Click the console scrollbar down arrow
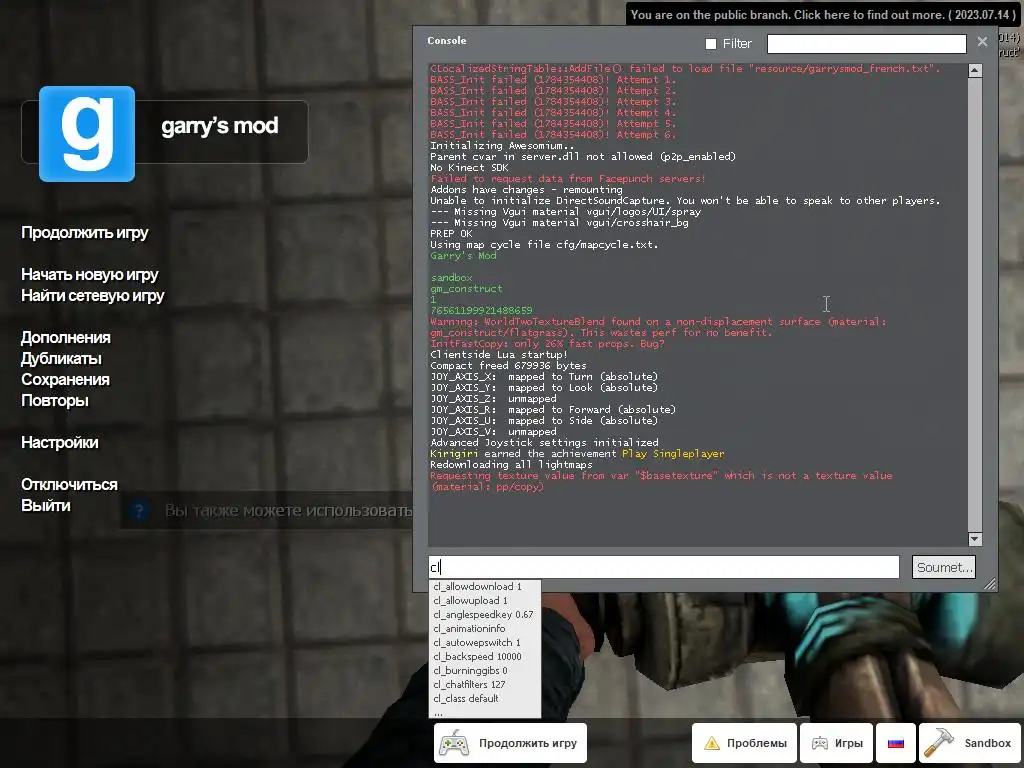The image size is (1024, 768). click(975, 539)
